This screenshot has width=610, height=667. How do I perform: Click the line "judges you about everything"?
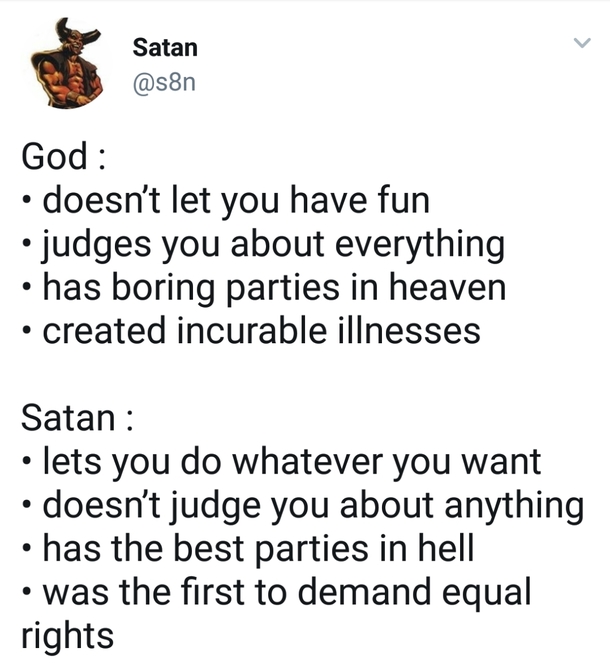click(273, 245)
